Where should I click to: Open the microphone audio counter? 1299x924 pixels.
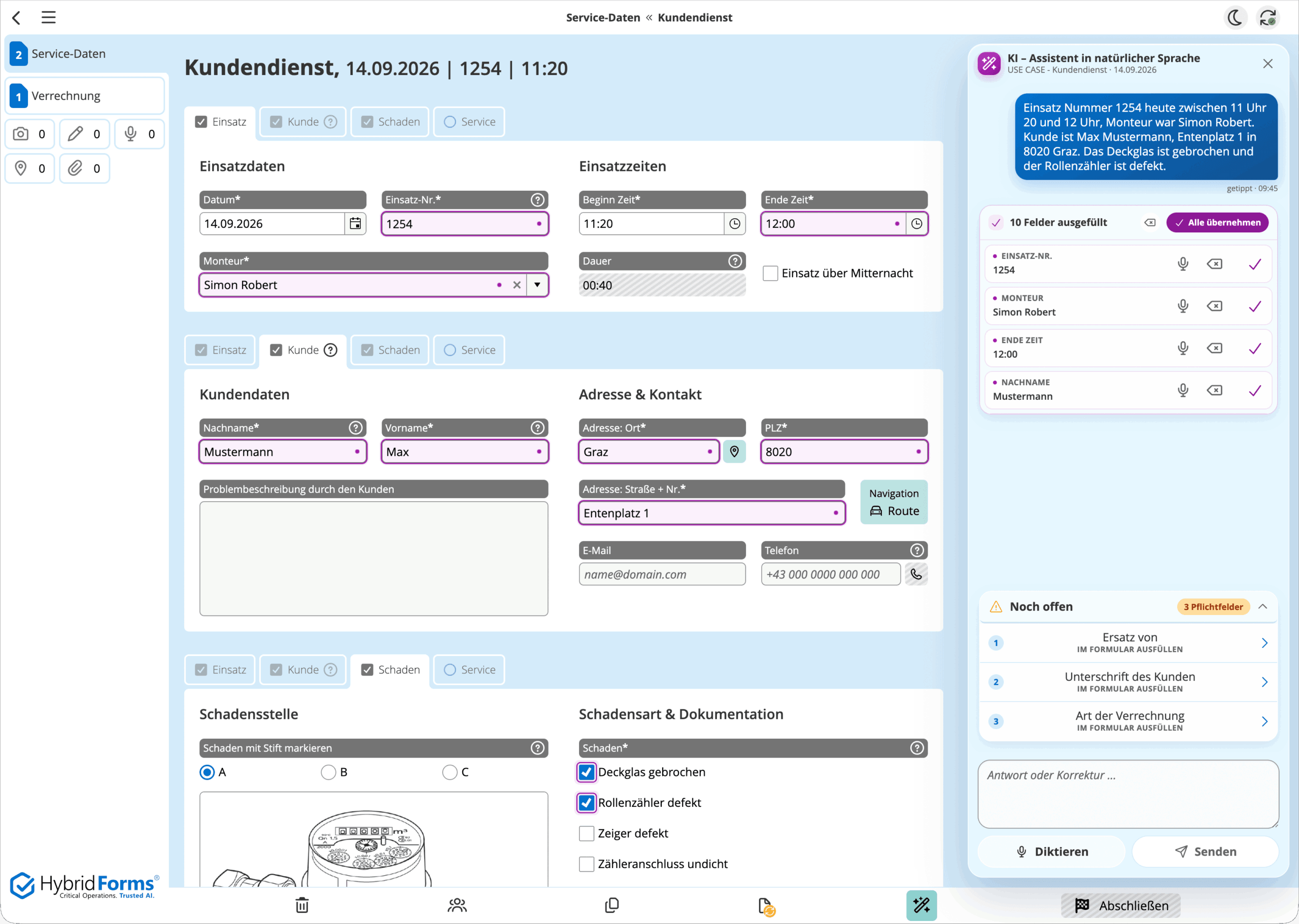(x=140, y=134)
